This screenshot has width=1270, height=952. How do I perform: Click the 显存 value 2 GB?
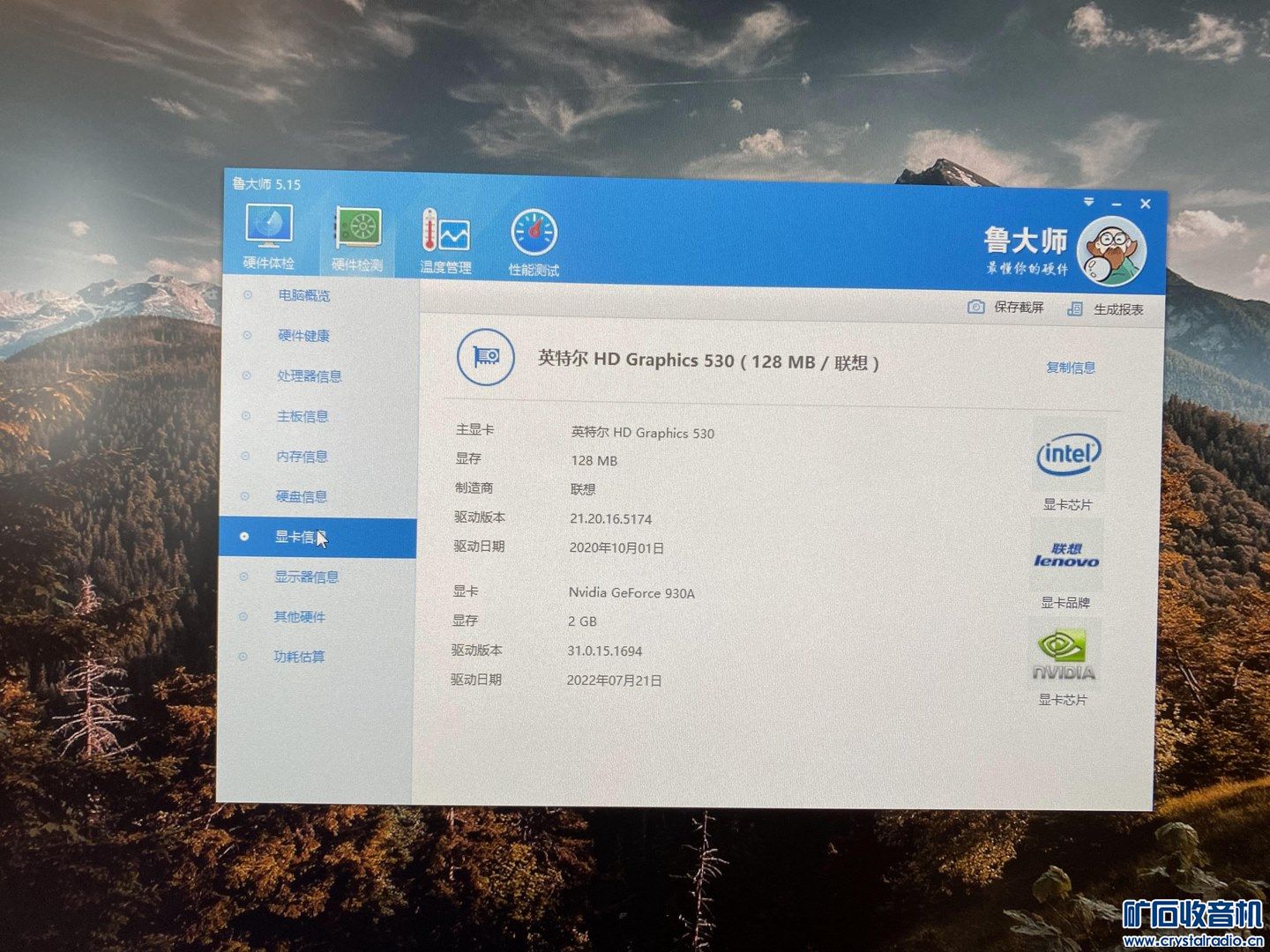[x=582, y=621]
